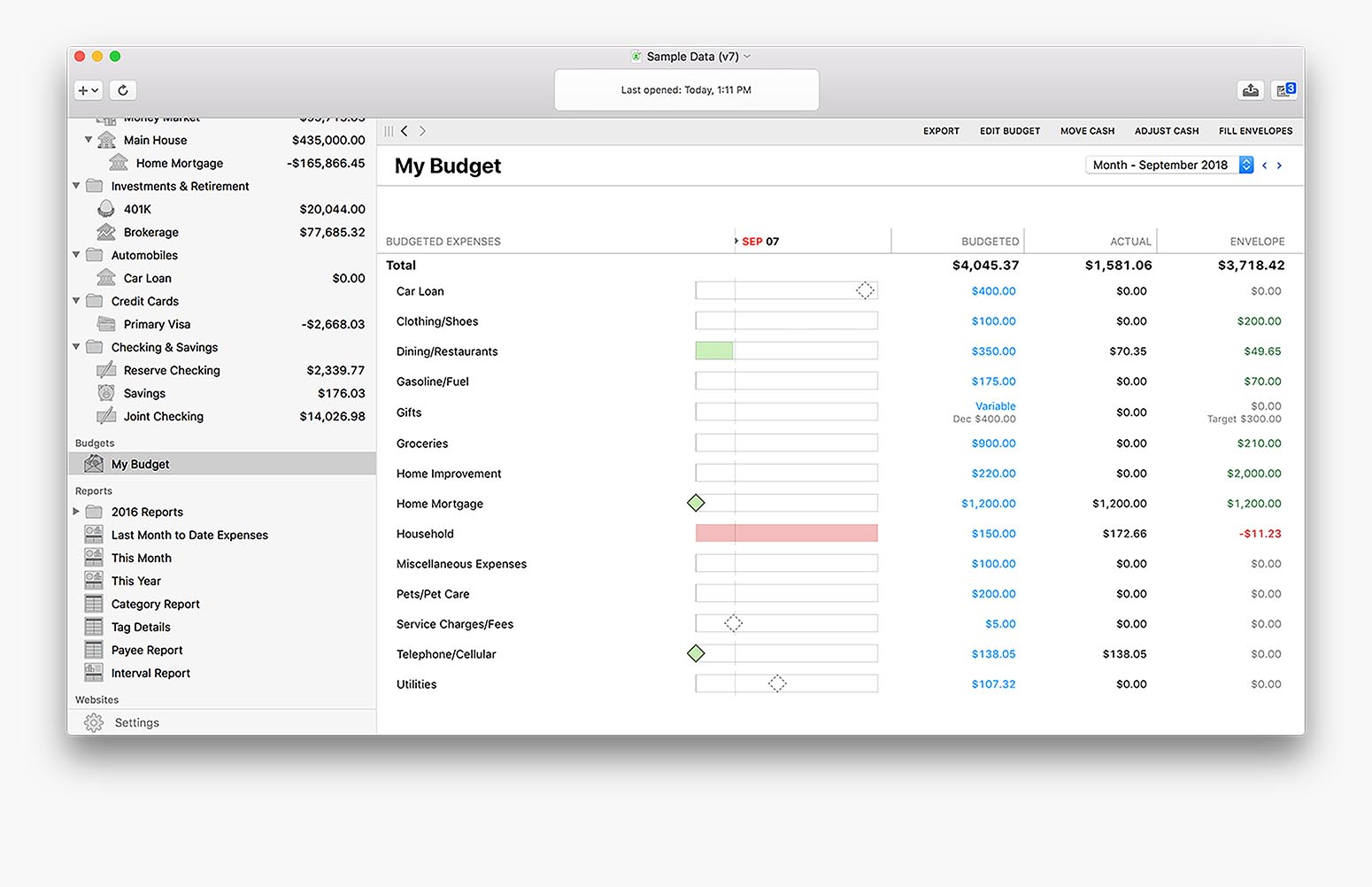
Task: Click FILL ENVELOPES in the toolbar
Action: click(x=1255, y=131)
